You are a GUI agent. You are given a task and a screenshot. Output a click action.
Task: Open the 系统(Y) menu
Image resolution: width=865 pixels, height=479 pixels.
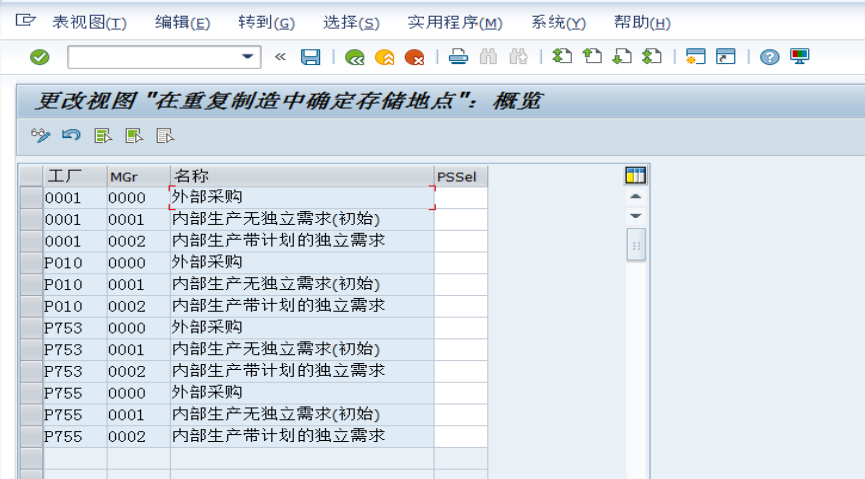pyautogui.click(x=558, y=23)
